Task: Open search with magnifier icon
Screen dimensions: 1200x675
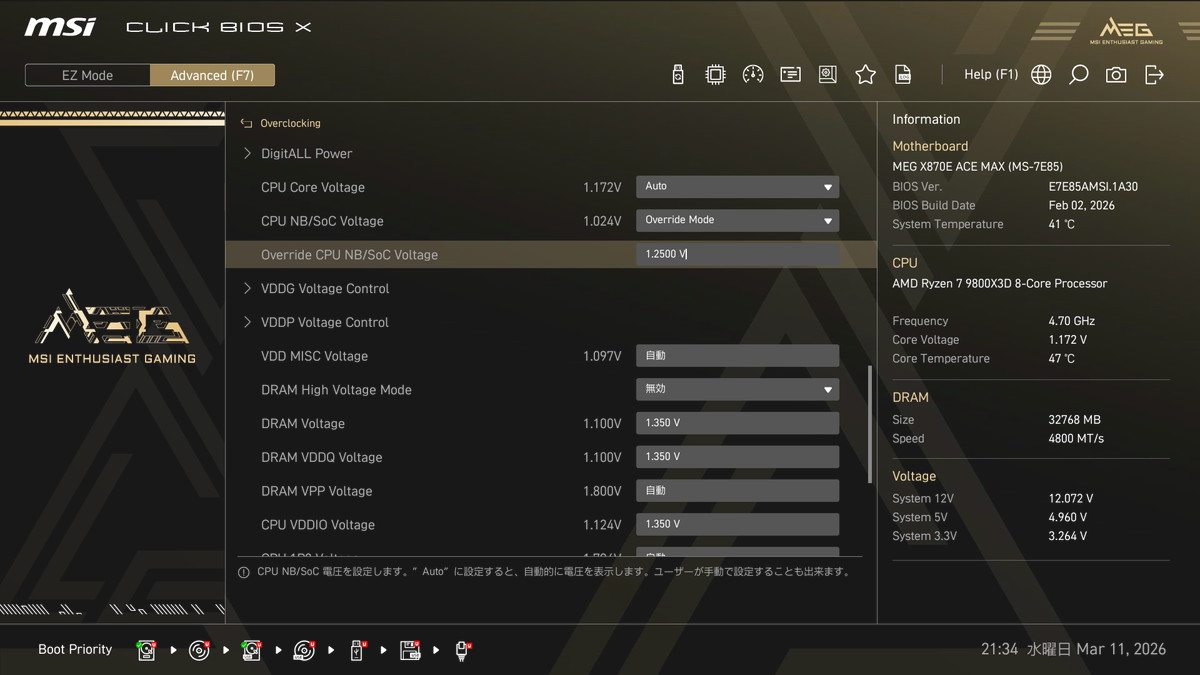Action: [x=1078, y=75]
